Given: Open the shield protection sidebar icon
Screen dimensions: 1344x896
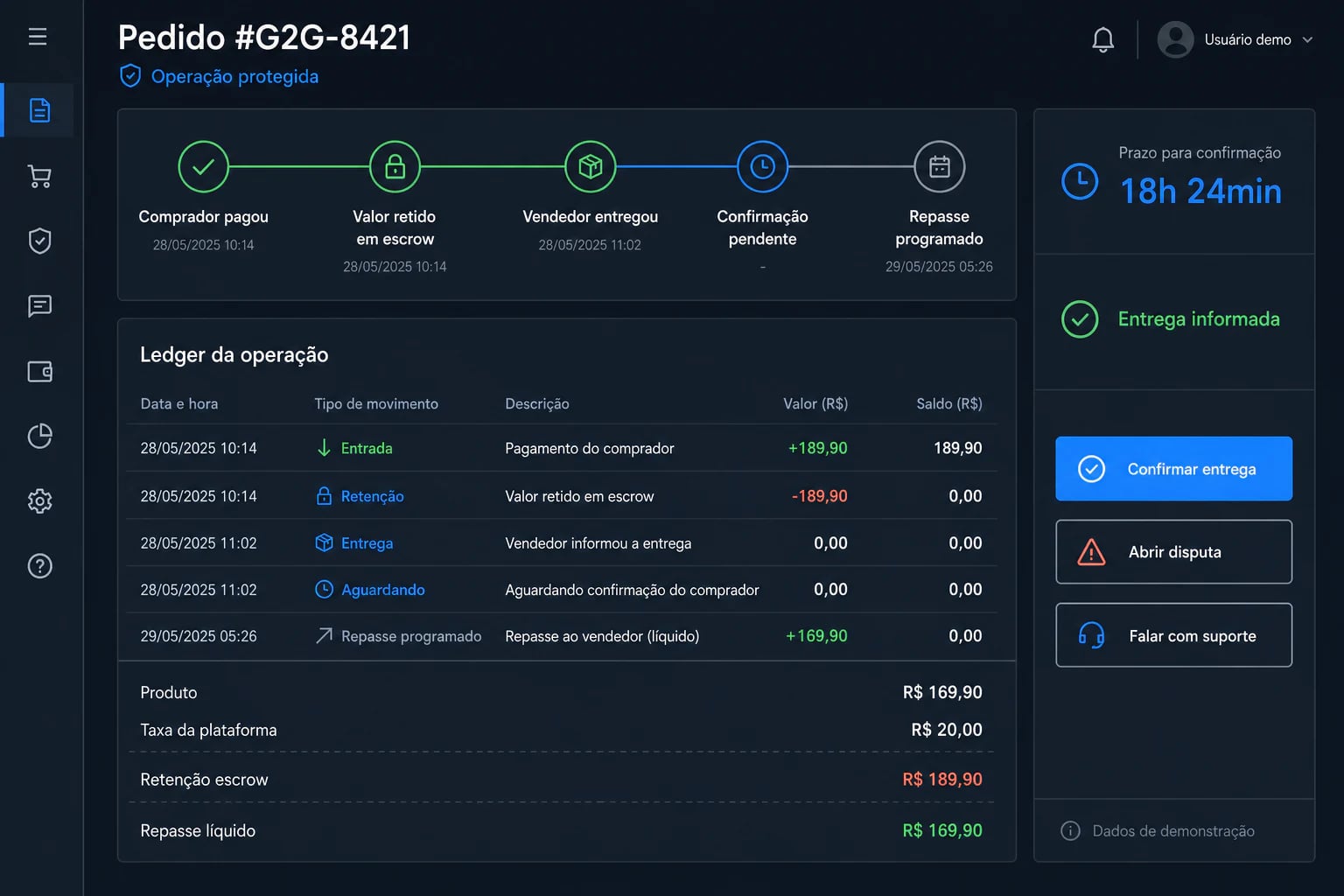Looking at the screenshot, I should pyautogui.click(x=39, y=241).
